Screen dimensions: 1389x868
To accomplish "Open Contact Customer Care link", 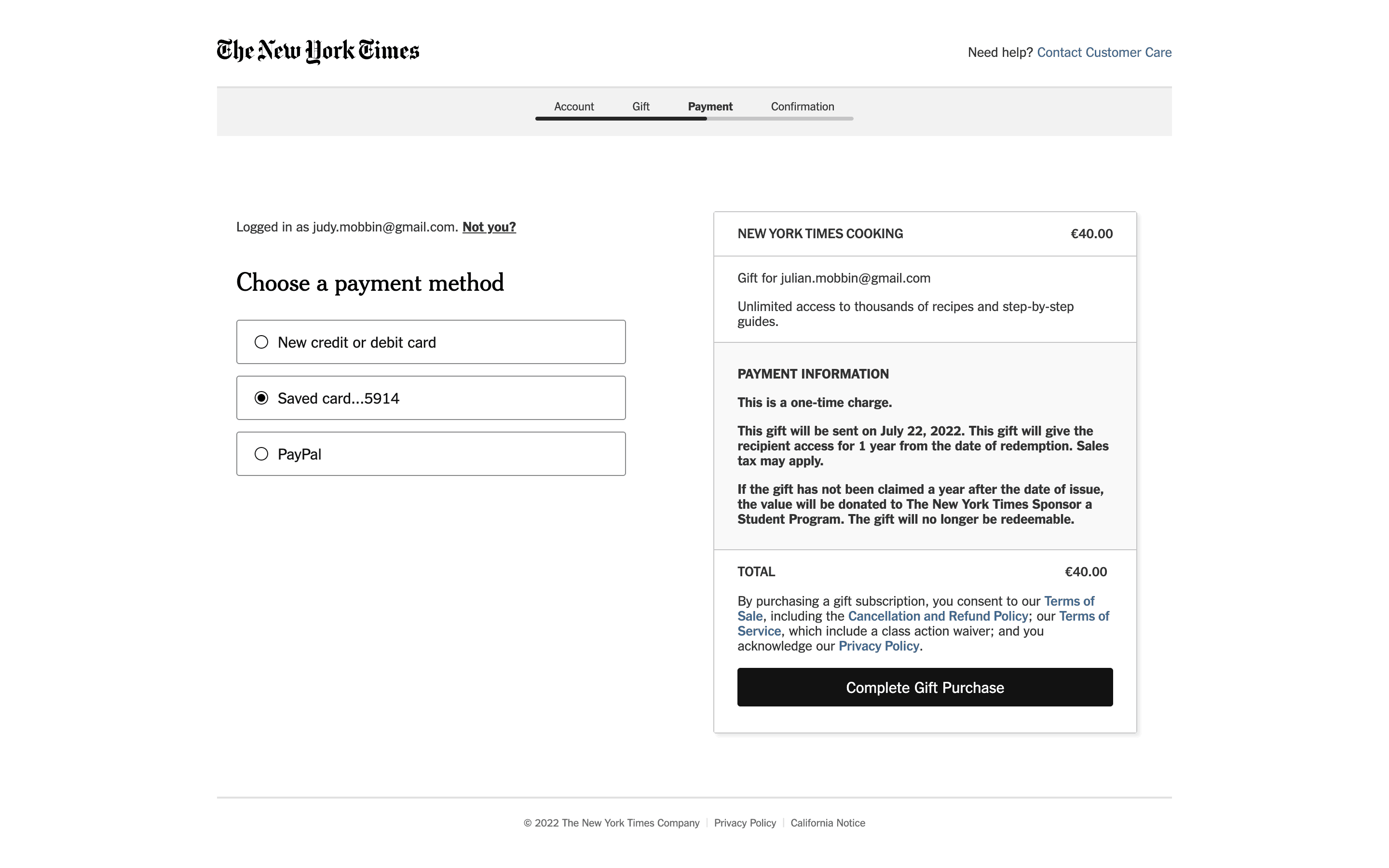I will [x=1104, y=52].
